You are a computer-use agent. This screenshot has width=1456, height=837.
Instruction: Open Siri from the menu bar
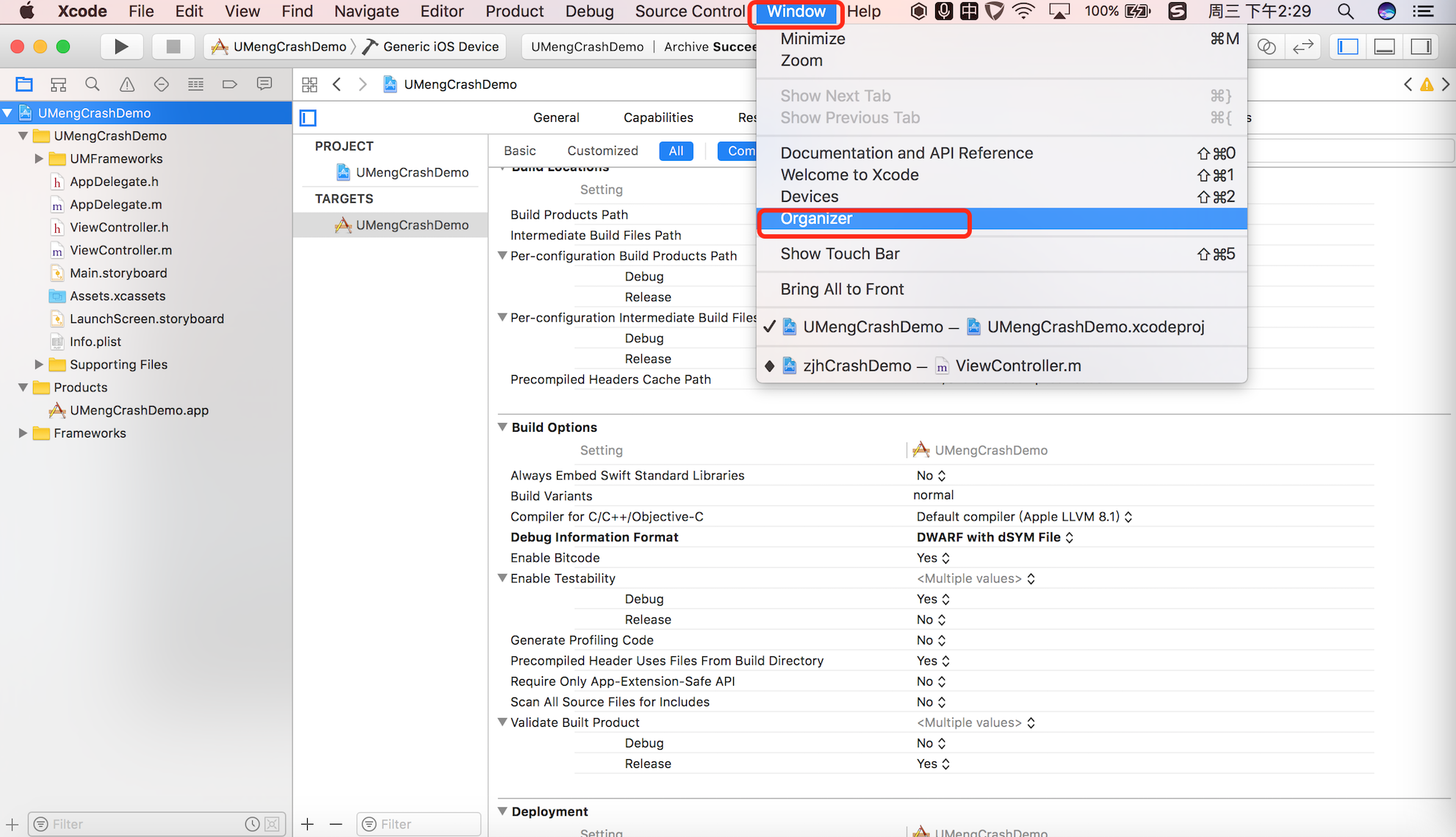[1387, 11]
